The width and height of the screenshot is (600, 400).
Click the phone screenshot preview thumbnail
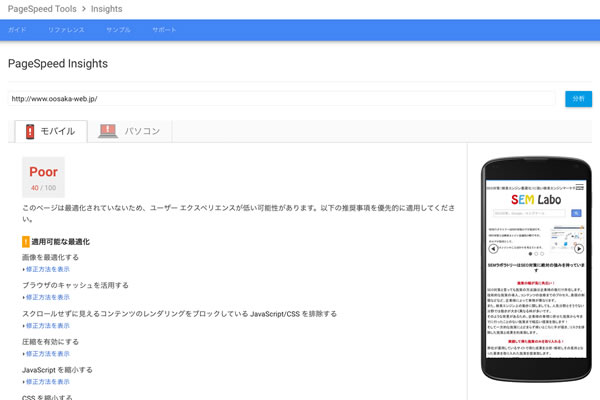(x=536, y=269)
